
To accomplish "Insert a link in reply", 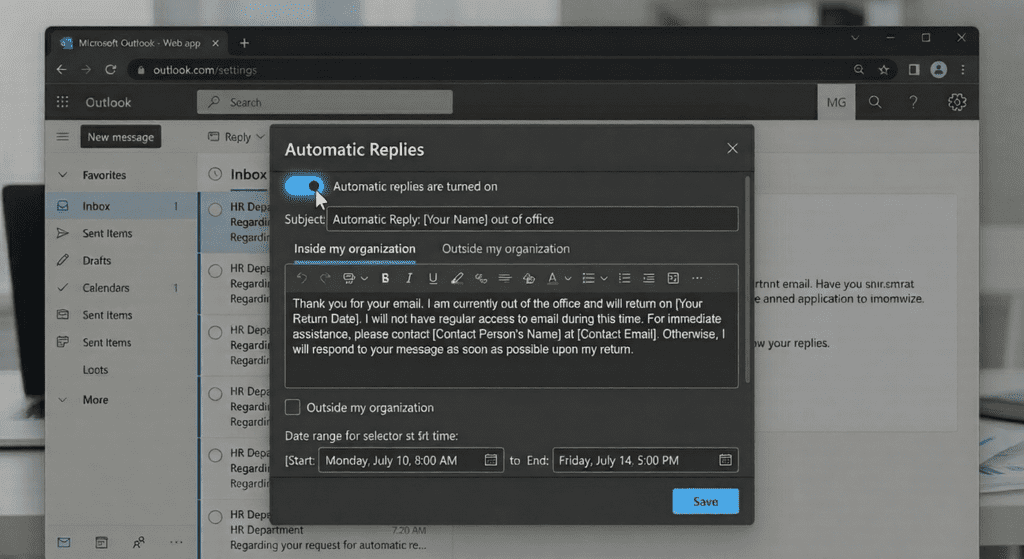I will point(481,278).
